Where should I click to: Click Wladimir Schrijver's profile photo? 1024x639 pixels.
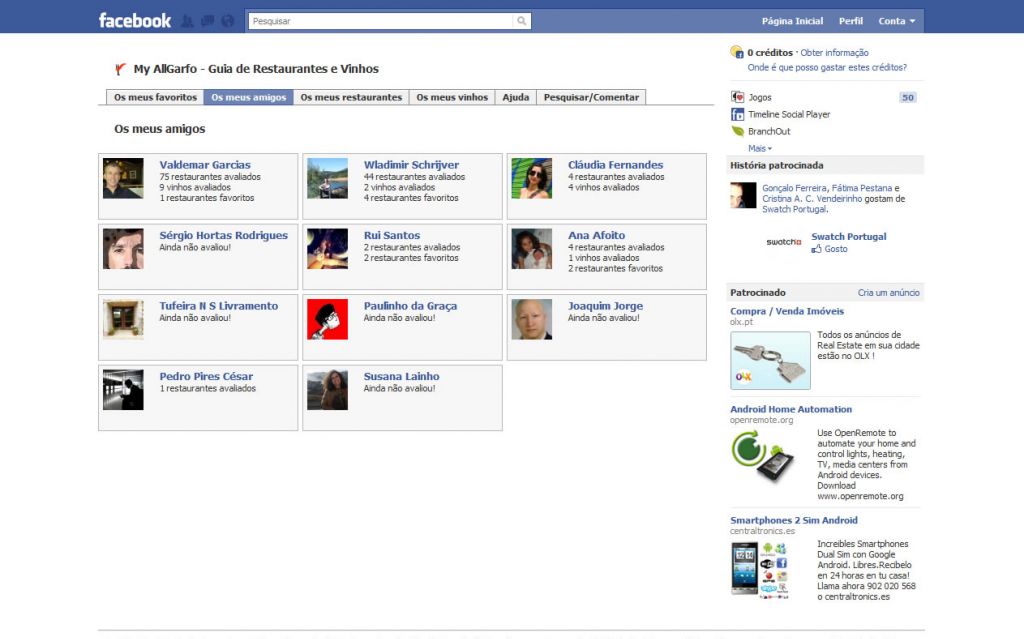tap(327, 178)
